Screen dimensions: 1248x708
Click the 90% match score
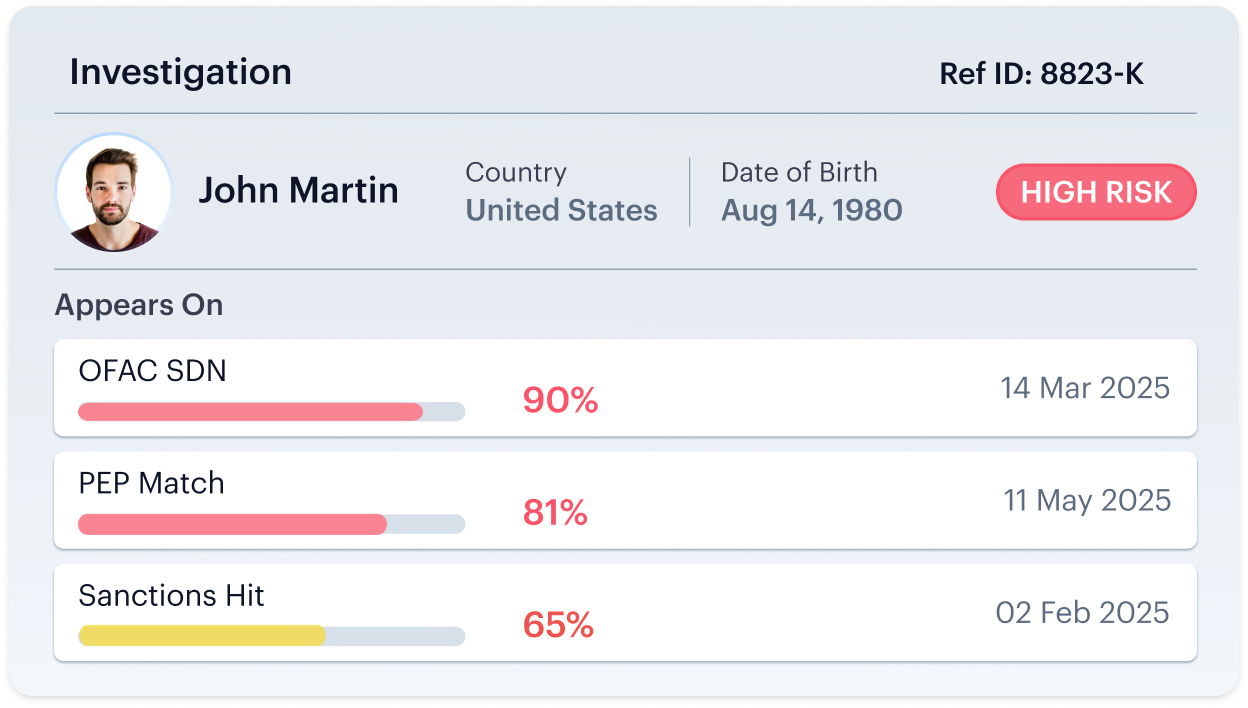tap(560, 401)
